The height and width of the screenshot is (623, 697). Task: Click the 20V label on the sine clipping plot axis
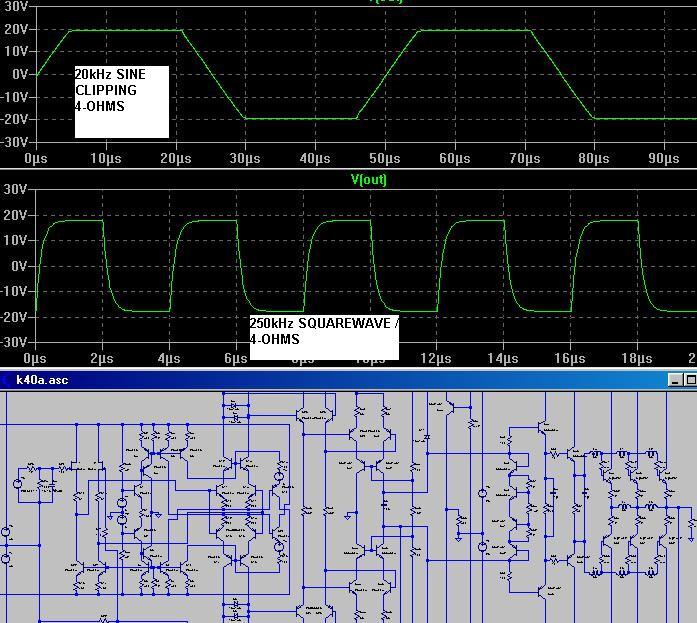pyautogui.click(x=16, y=29)
